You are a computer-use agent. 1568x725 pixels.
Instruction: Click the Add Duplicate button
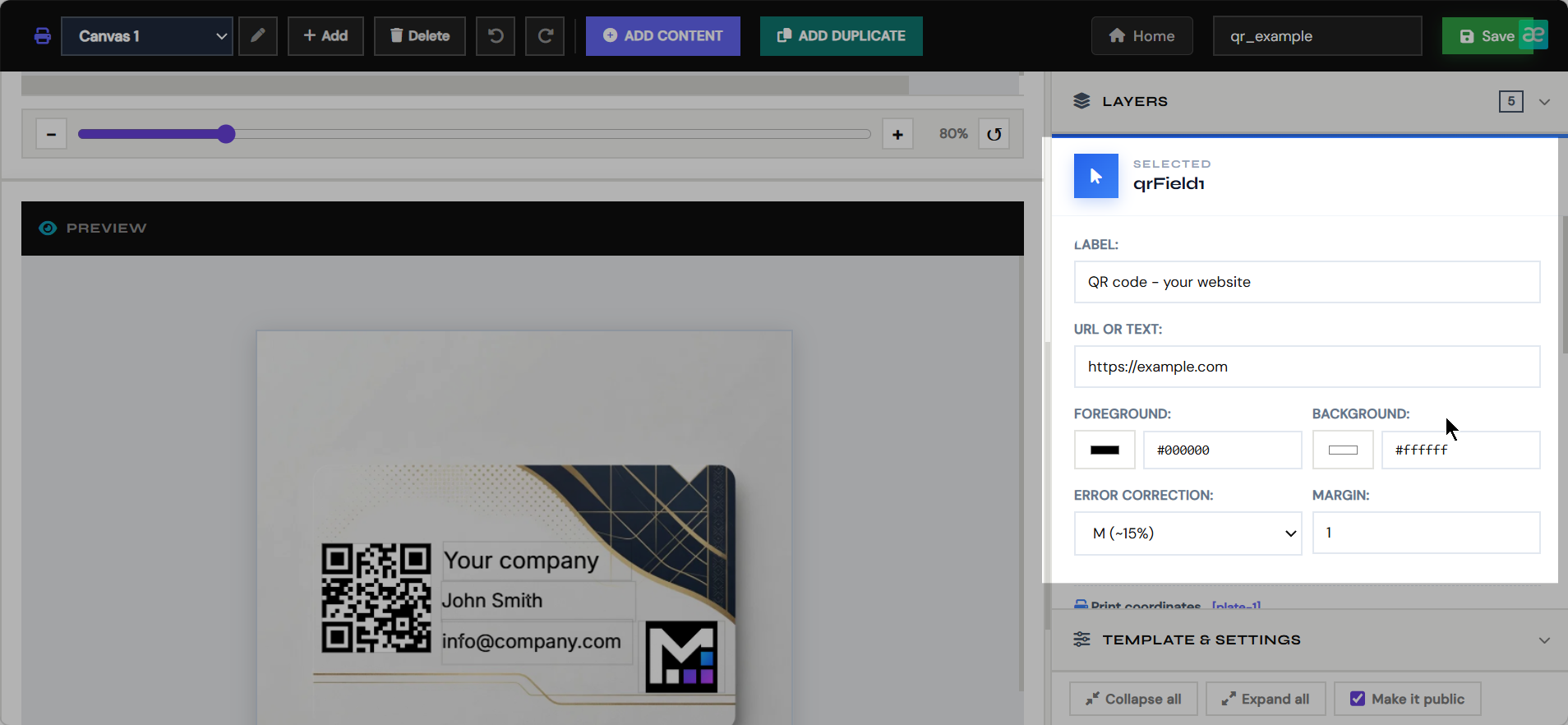pyautogui.click(x=842, y=36)
